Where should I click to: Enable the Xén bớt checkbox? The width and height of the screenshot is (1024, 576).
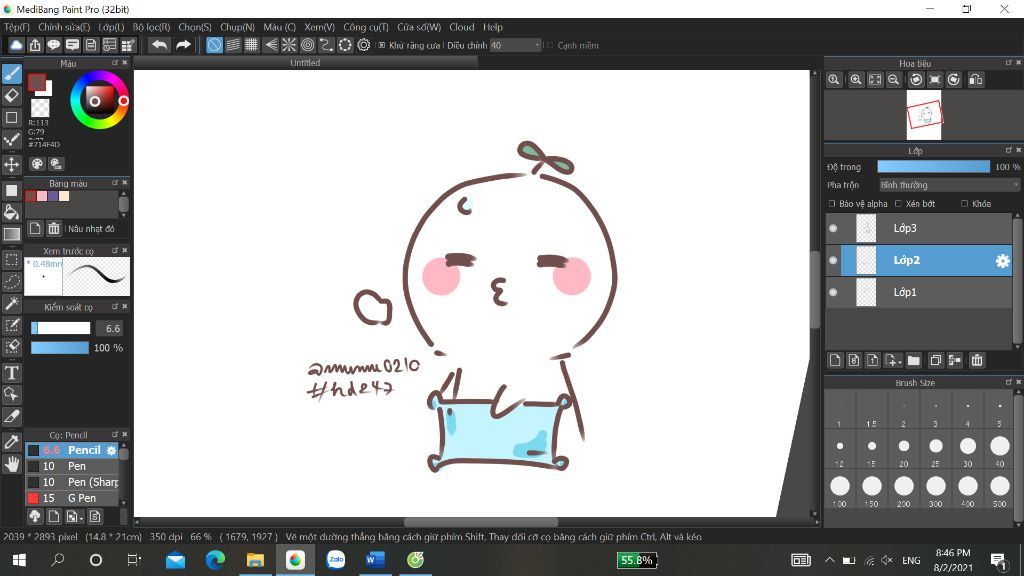(899, 204)
